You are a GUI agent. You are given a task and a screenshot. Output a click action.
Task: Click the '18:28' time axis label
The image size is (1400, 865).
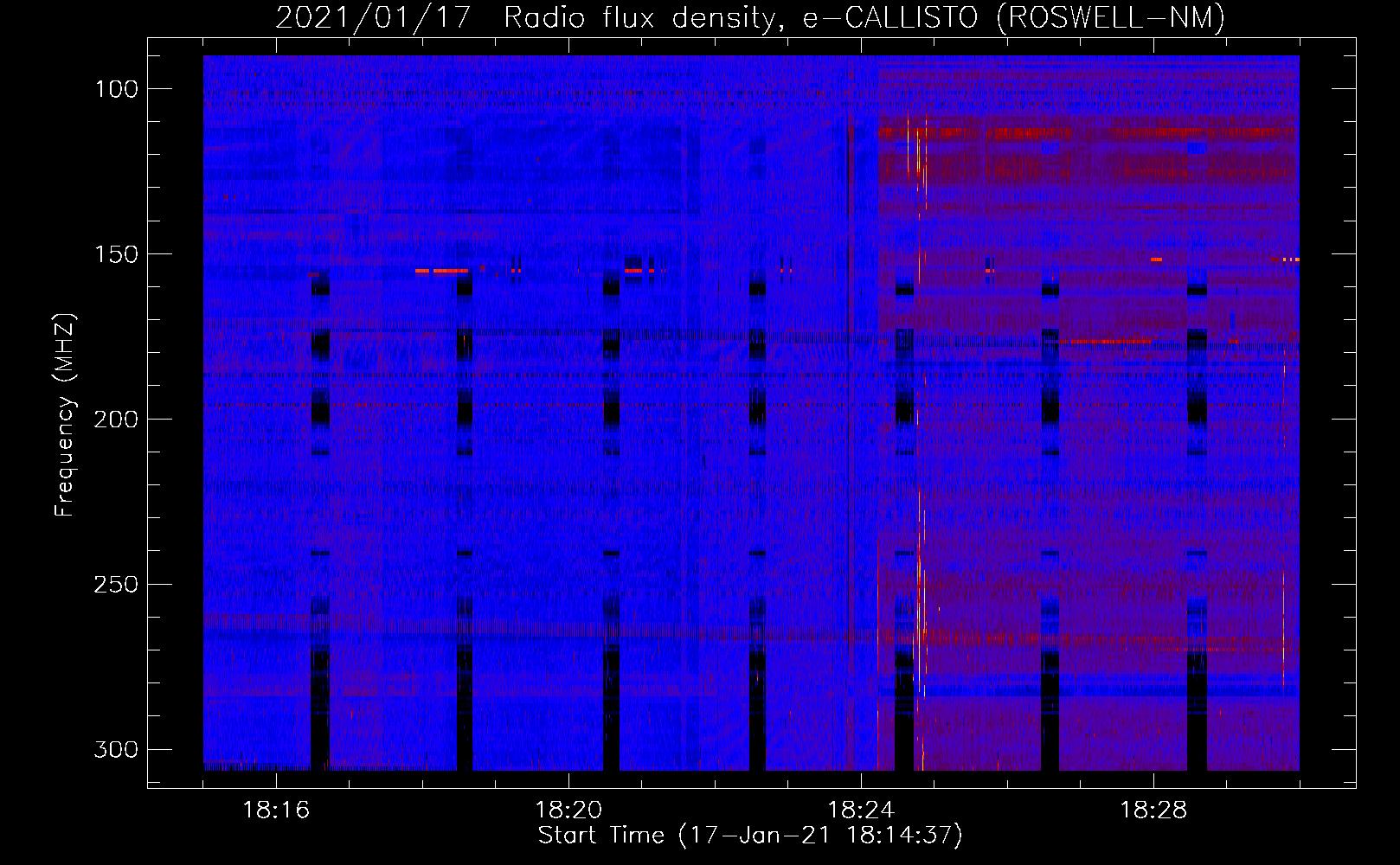[x=1153, y=811]
